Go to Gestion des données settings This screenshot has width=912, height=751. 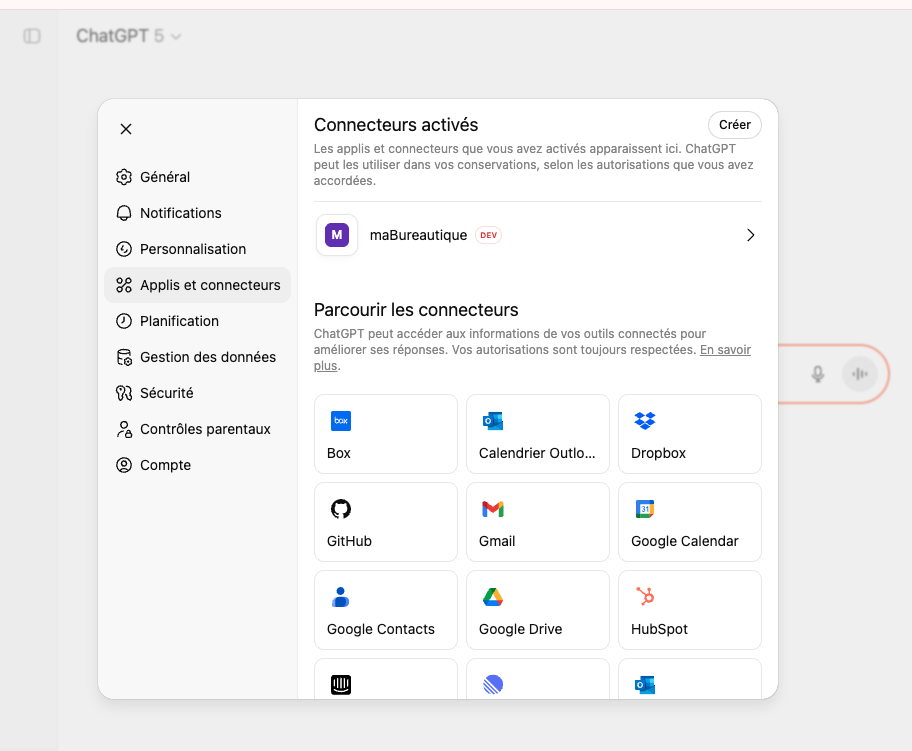tap(207, 357)
